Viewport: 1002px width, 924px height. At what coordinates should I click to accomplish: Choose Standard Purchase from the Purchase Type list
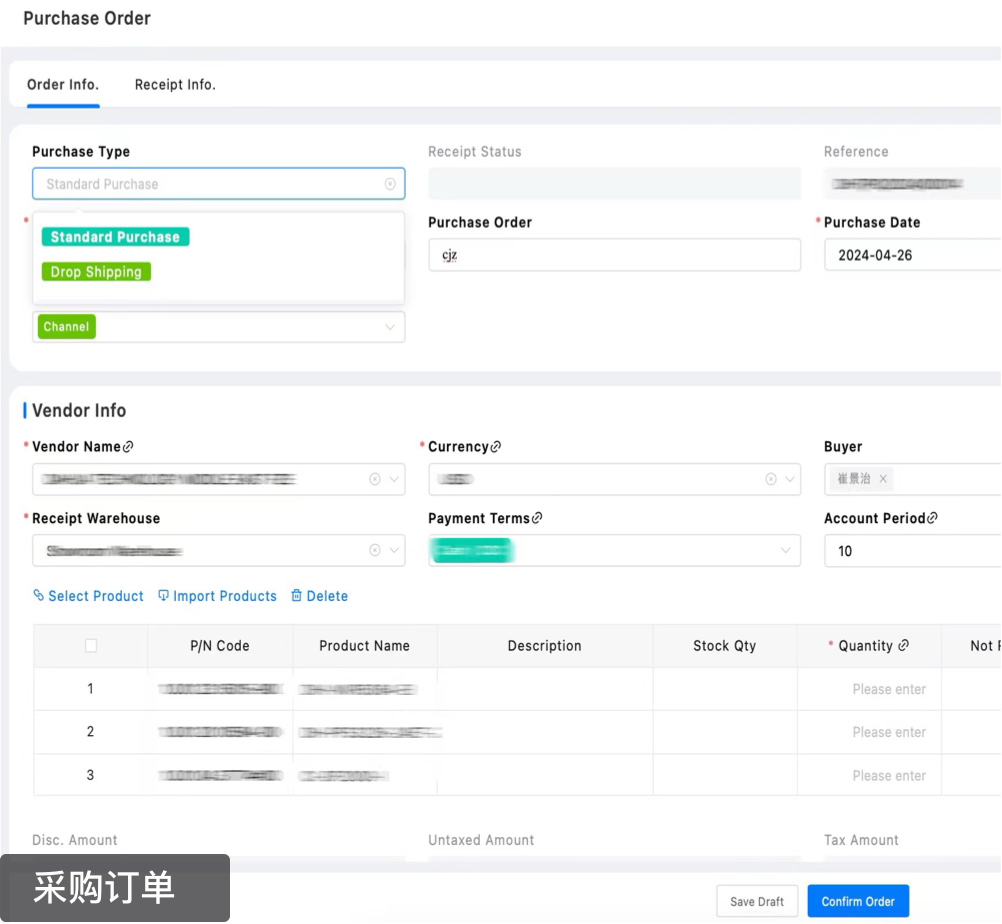coord(115,237)
